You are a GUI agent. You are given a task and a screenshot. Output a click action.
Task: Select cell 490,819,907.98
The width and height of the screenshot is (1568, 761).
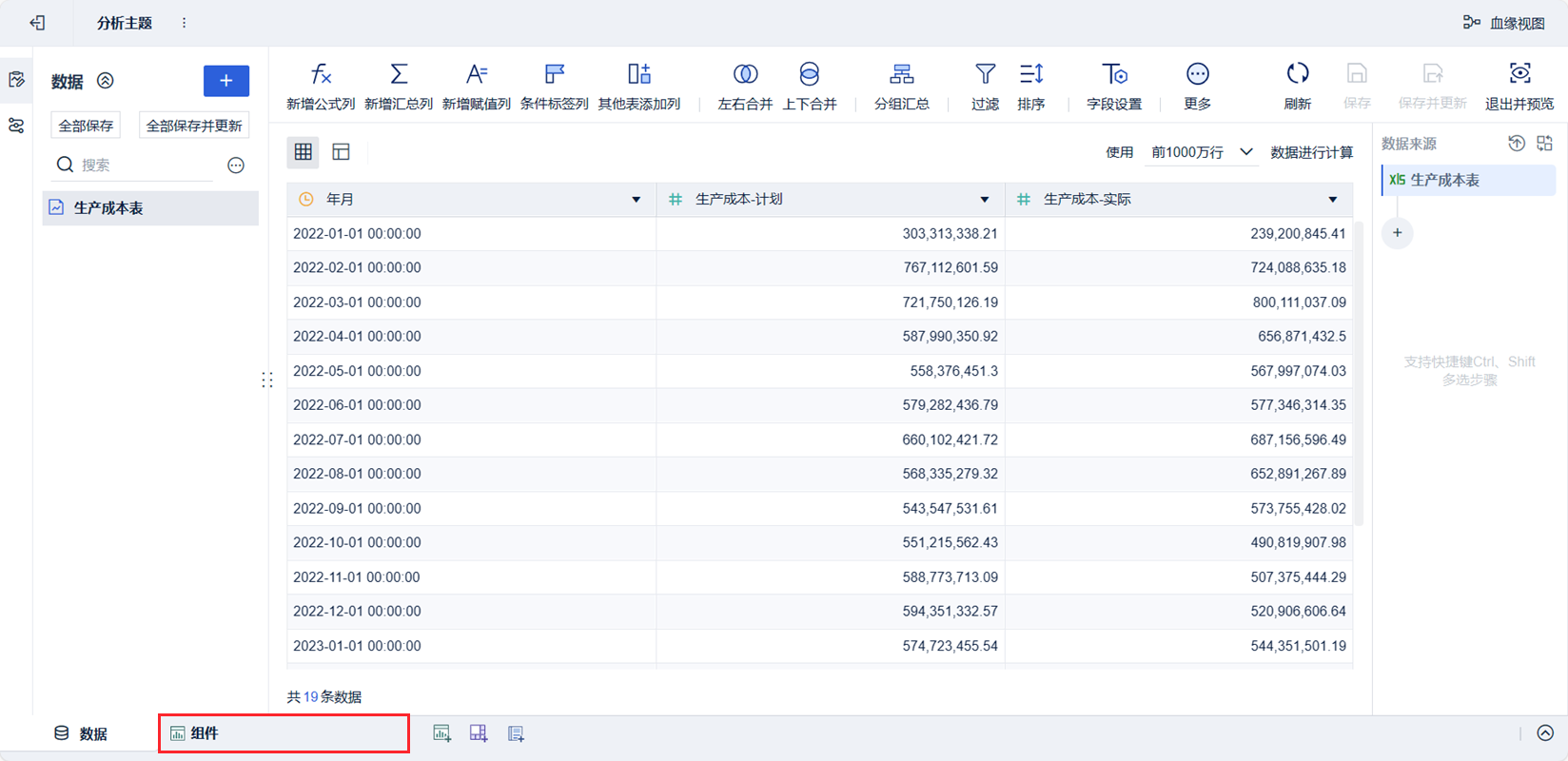click(1179, 542)
